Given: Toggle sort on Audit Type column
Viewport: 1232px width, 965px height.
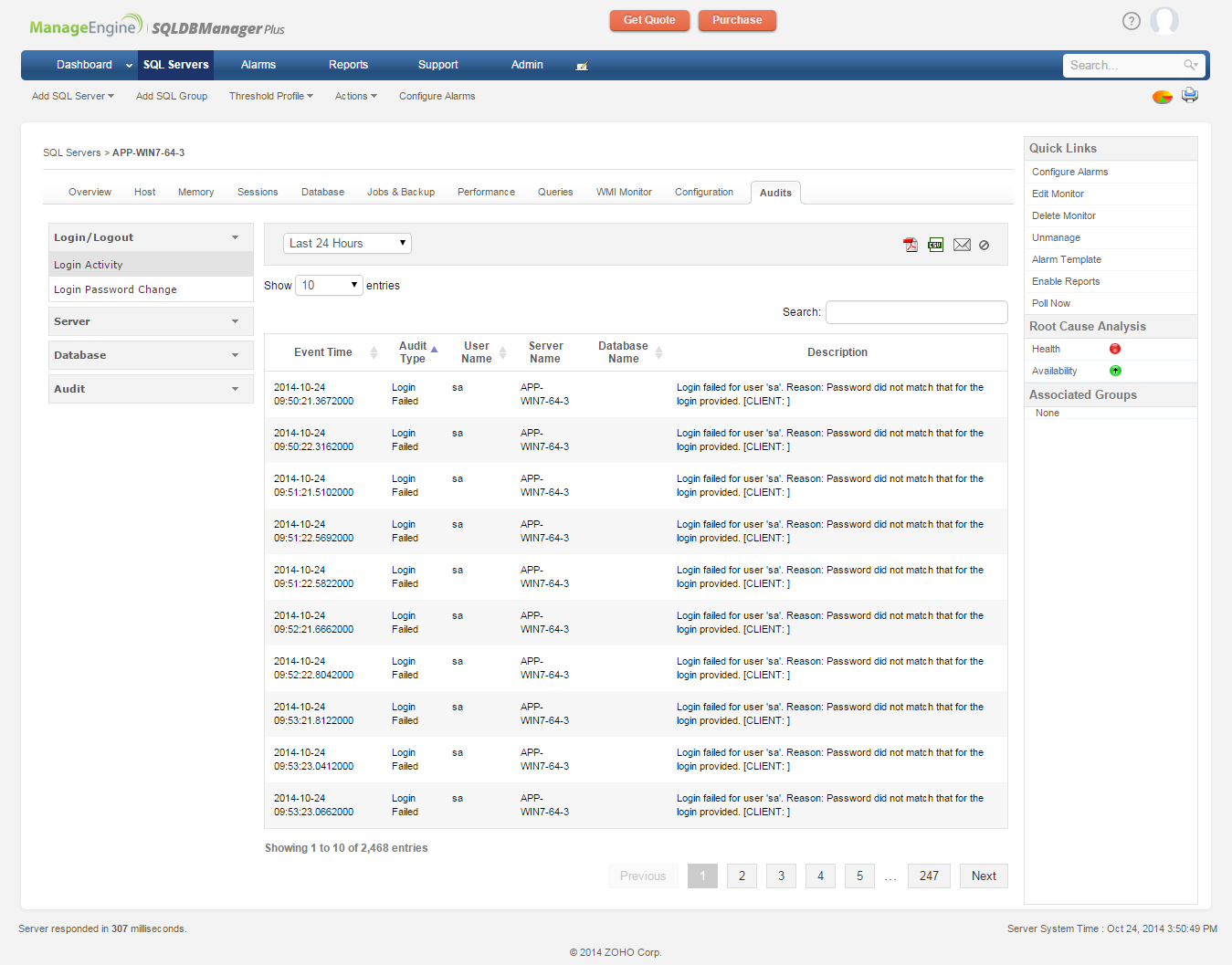Looking at the screenshot, I should 414,352.
